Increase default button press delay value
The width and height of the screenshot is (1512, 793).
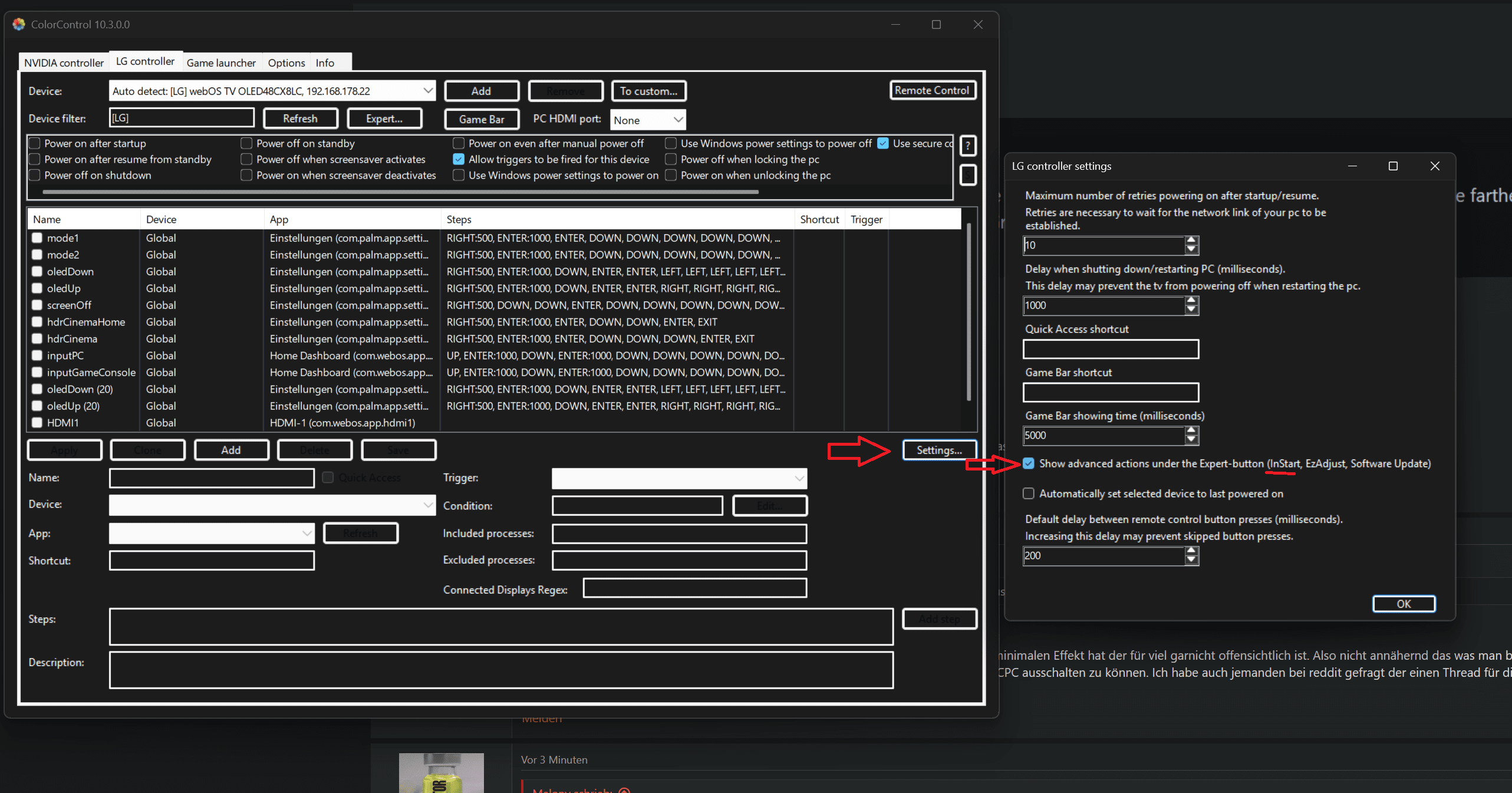1191,551
